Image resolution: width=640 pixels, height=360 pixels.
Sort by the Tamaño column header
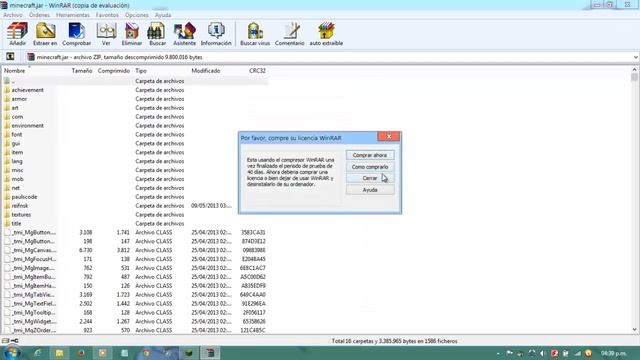82,71
